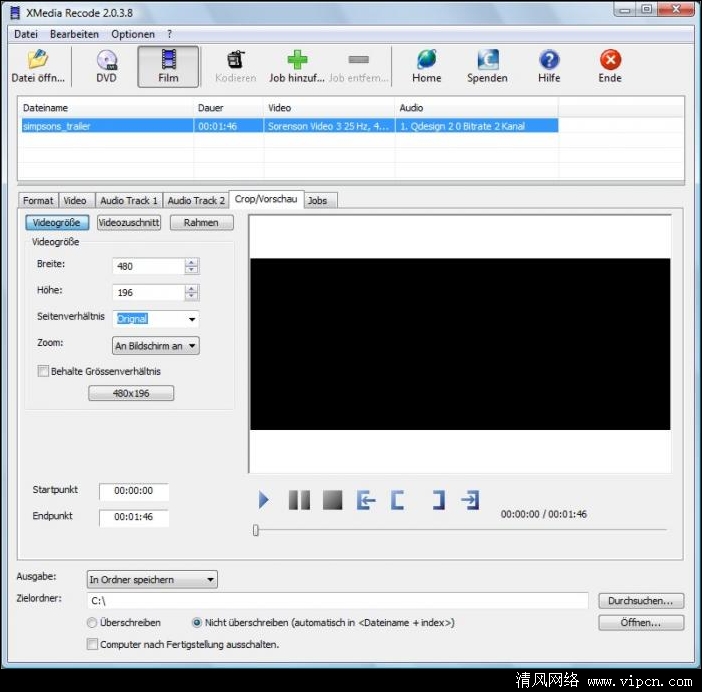Click the red Ende exit icon
Screen dimensions: 702x692
(x=610, y=60)
